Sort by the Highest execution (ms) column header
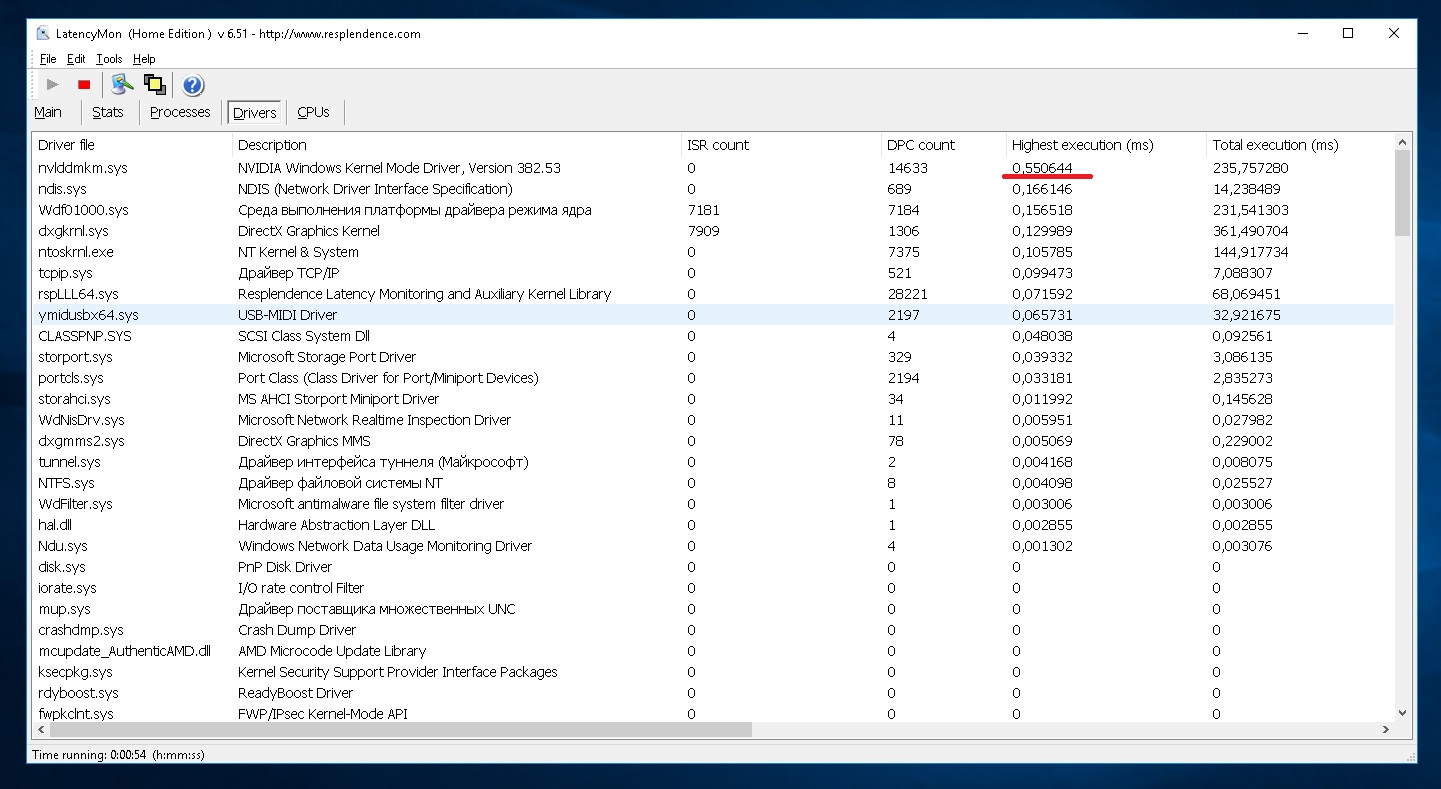1441x789 pixels. [x=1082, y=145]
